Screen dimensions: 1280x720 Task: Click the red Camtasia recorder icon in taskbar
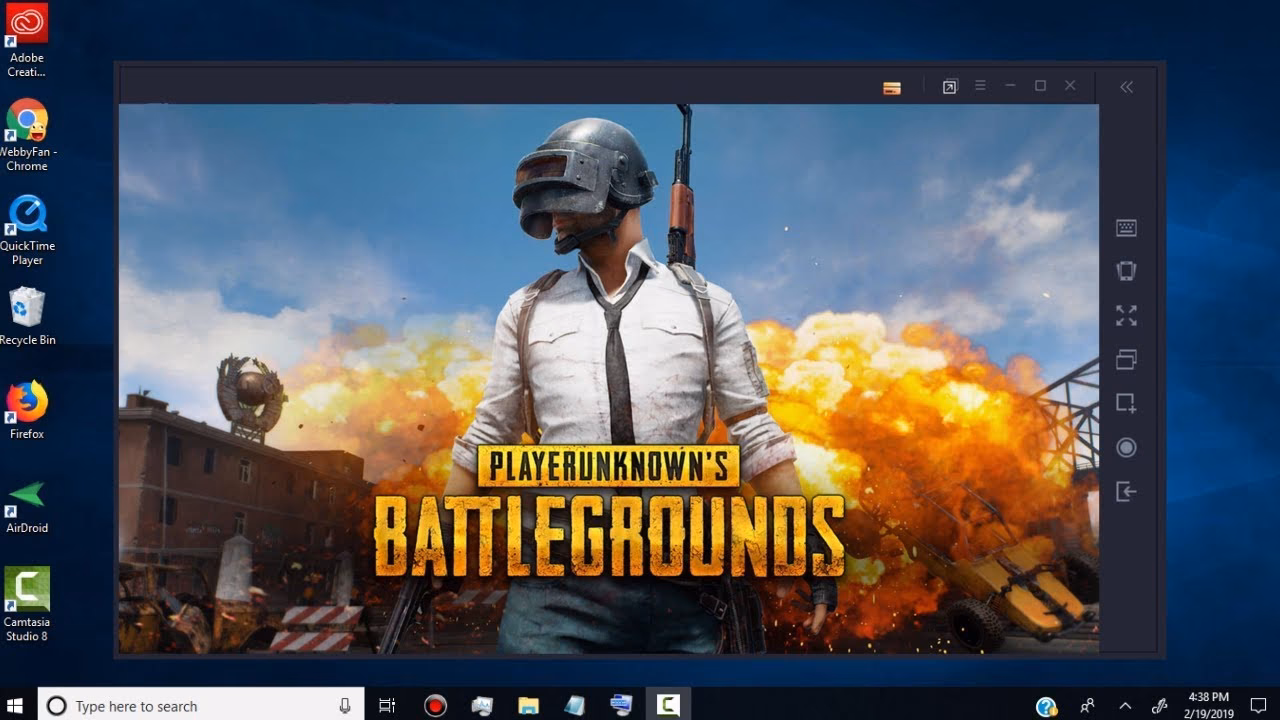coord(435,705)
